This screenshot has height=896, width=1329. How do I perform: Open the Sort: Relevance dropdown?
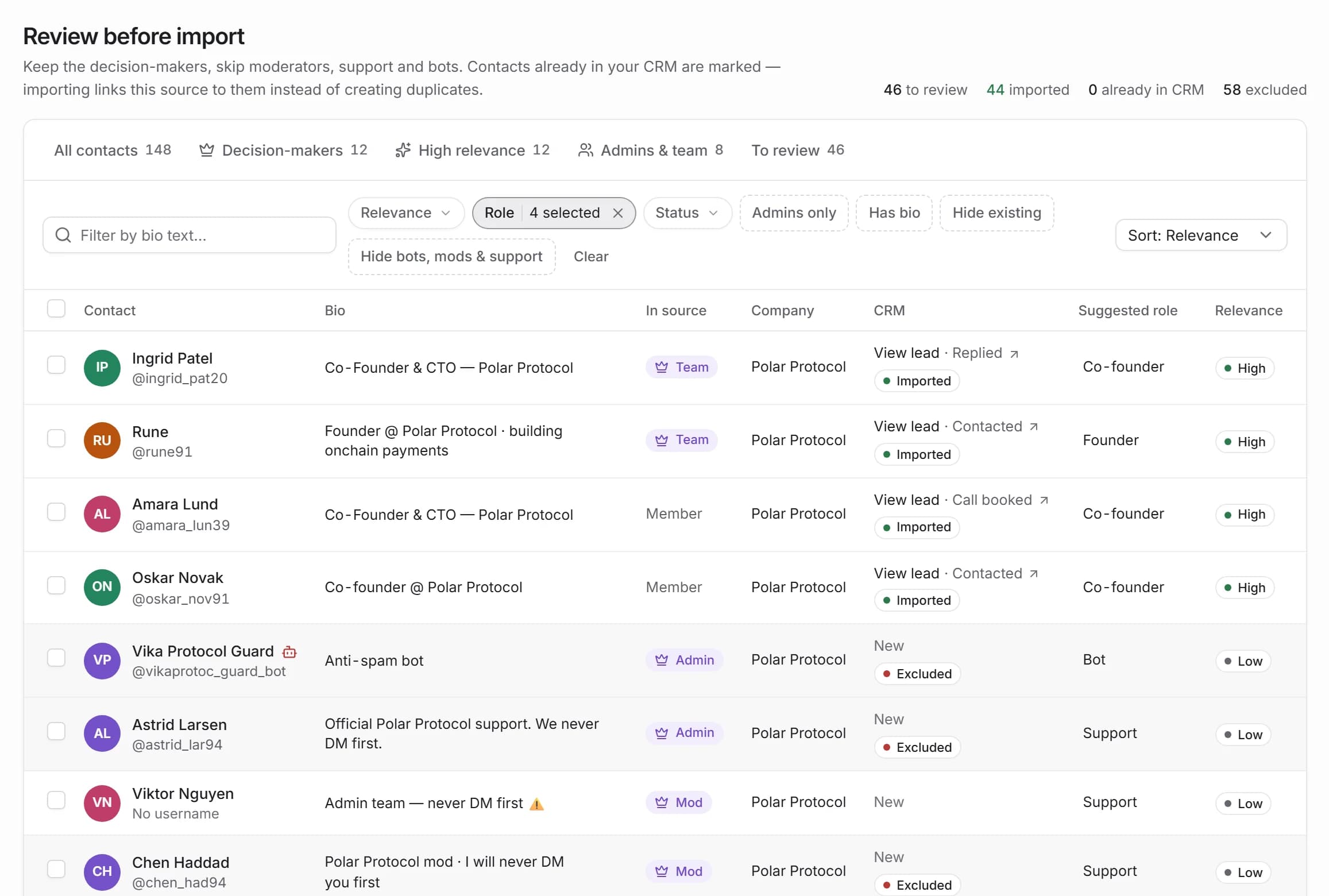pyautogui.click(x=1201, y=235)
